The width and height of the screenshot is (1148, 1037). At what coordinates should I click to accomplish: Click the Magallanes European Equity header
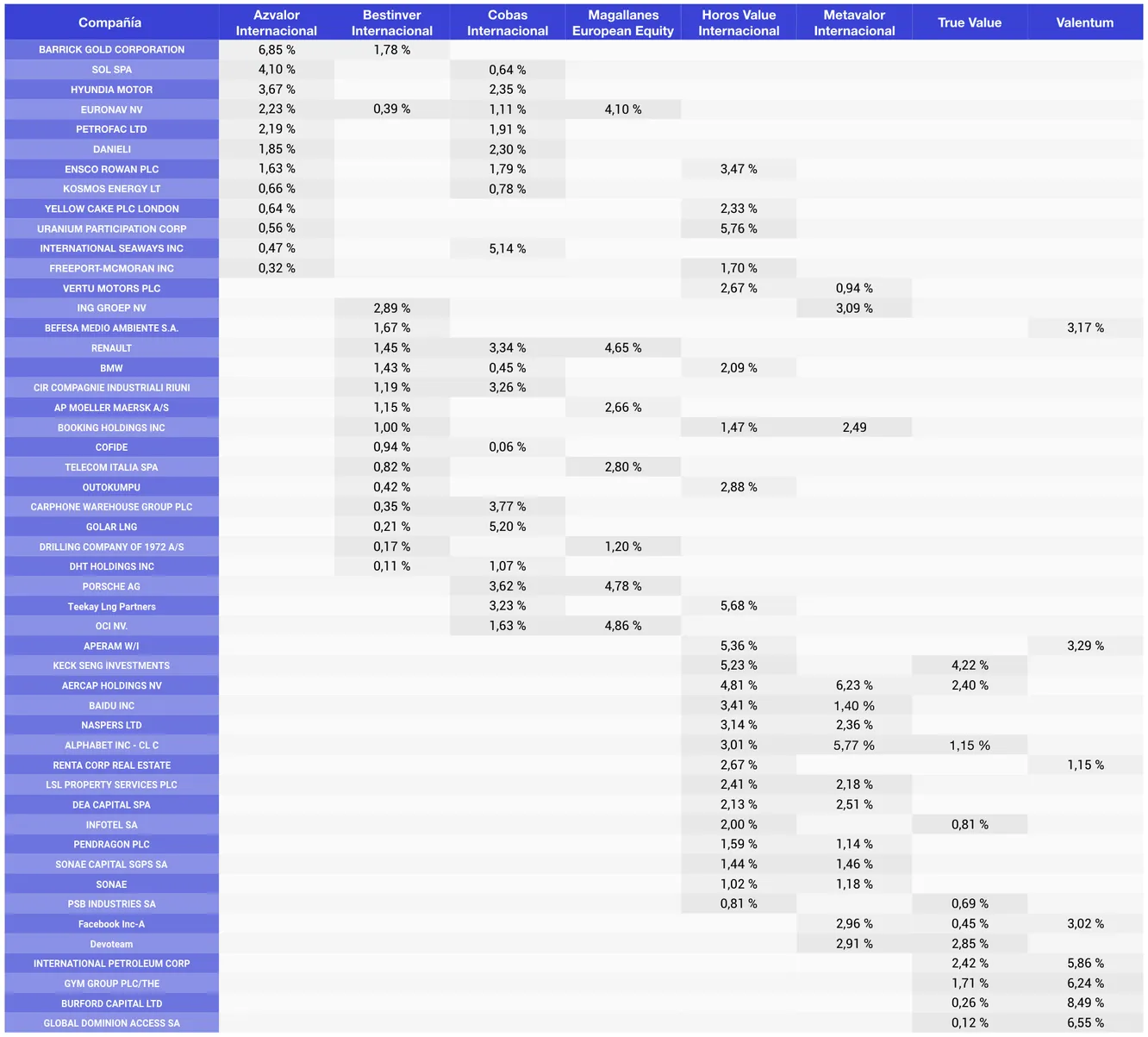coord(623,22)
